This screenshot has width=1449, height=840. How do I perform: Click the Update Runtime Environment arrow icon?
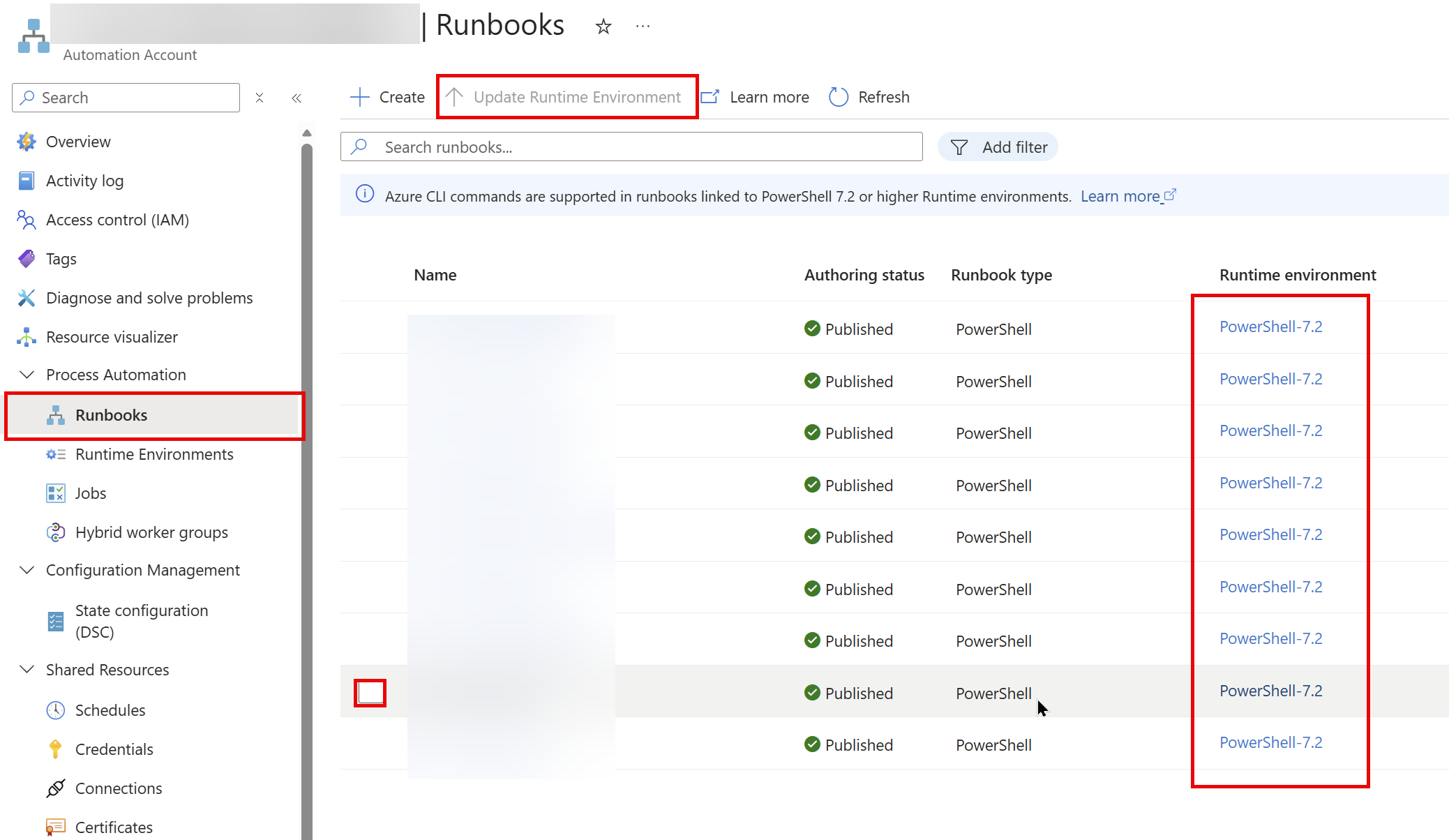[454, 97]
